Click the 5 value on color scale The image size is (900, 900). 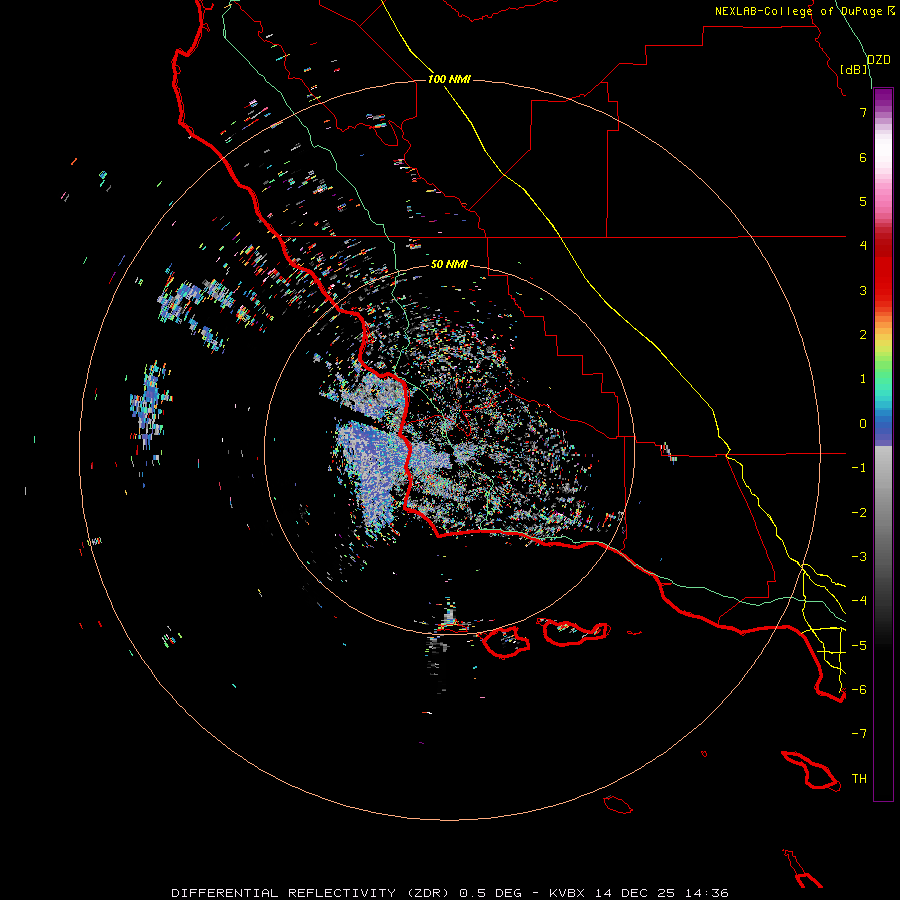pyautogui.click(x=863, y=201)
